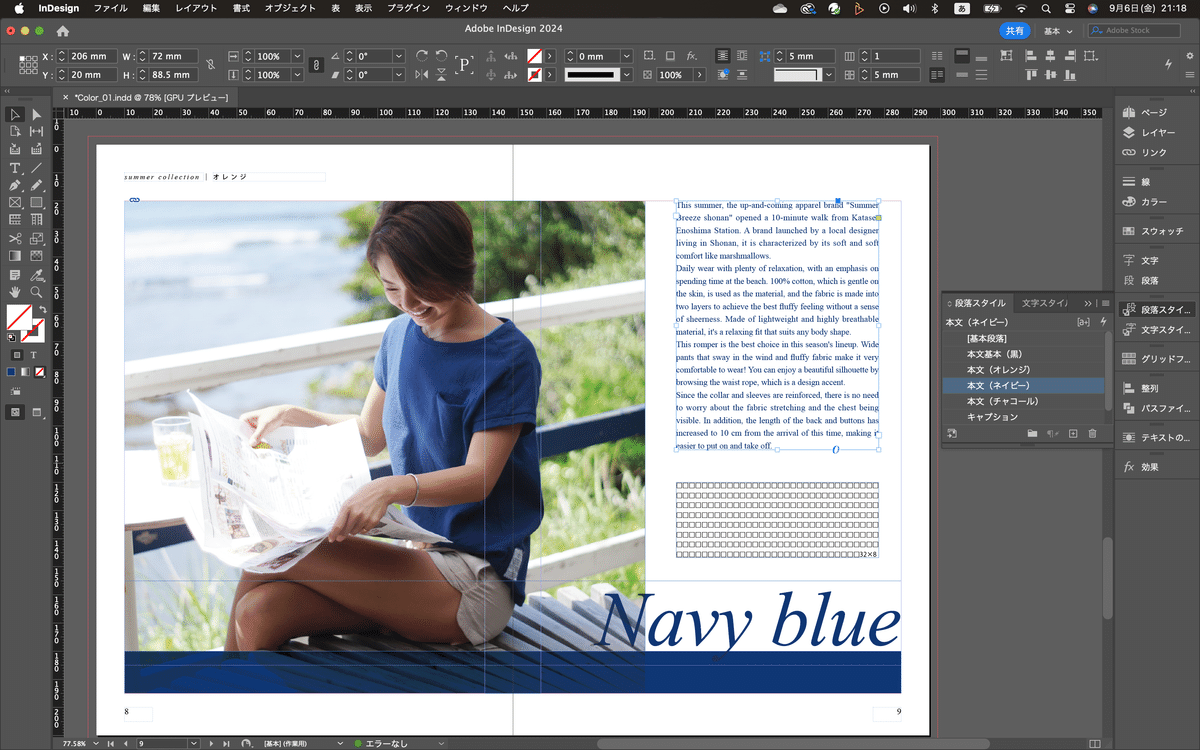1200x750 pixels.
Task: Open stroke type dropdown
Action: (627, 75)
